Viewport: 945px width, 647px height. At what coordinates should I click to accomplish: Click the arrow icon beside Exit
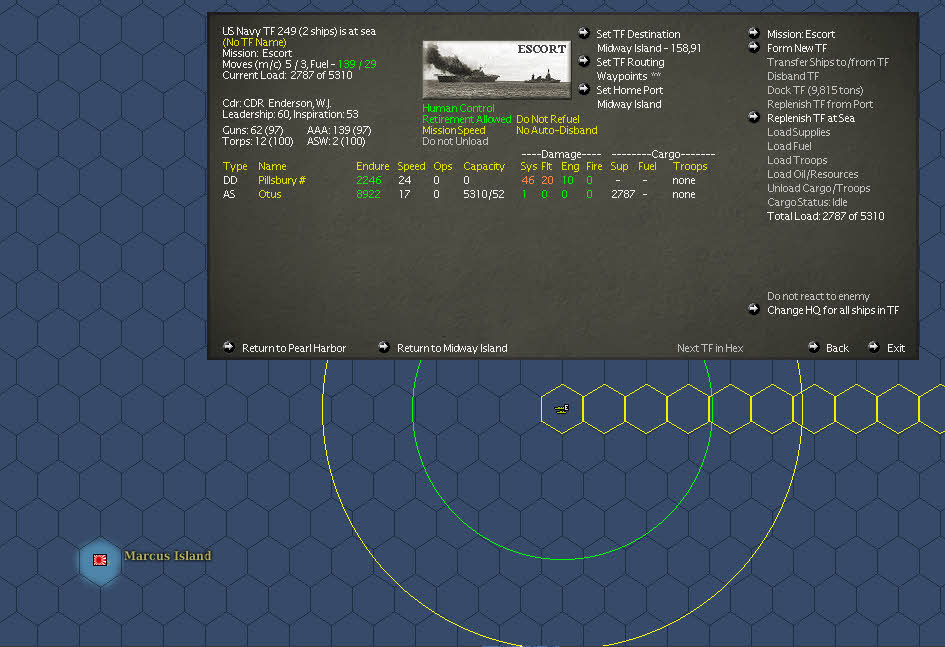pos(873,347)
